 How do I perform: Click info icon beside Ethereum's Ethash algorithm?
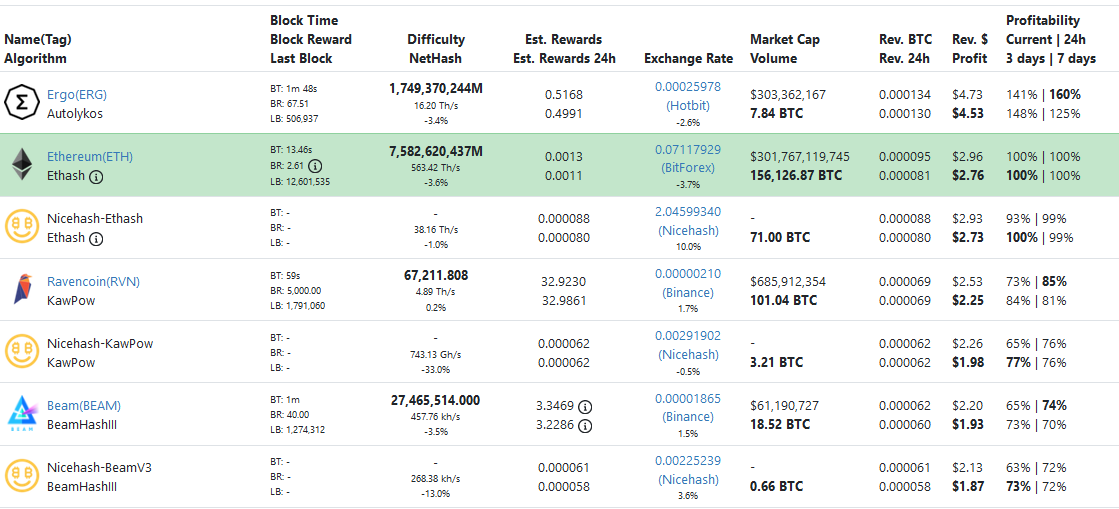coord(96,177)
